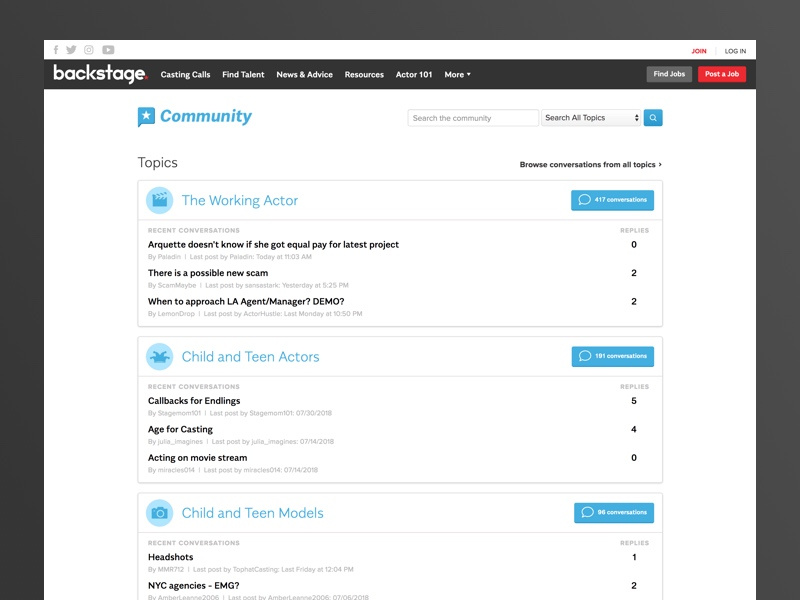This screenshot has width=800, height=600.
Task: Browse conversations from all topics
Action: click(591, 165)
